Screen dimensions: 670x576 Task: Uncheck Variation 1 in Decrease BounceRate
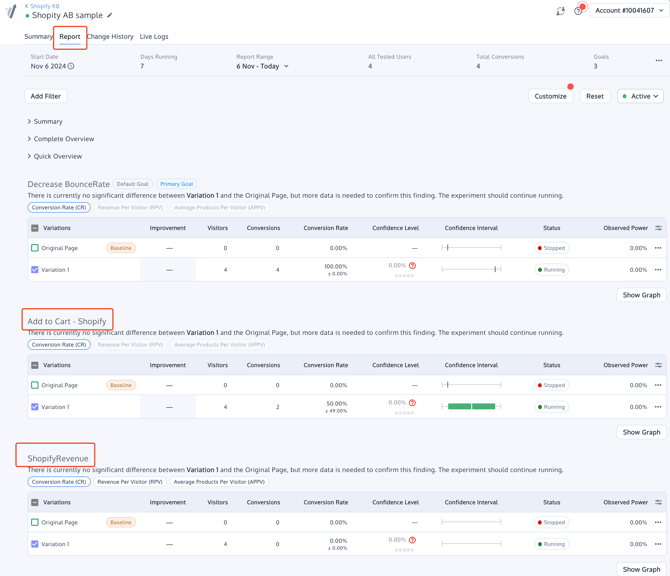click(35, 270)
